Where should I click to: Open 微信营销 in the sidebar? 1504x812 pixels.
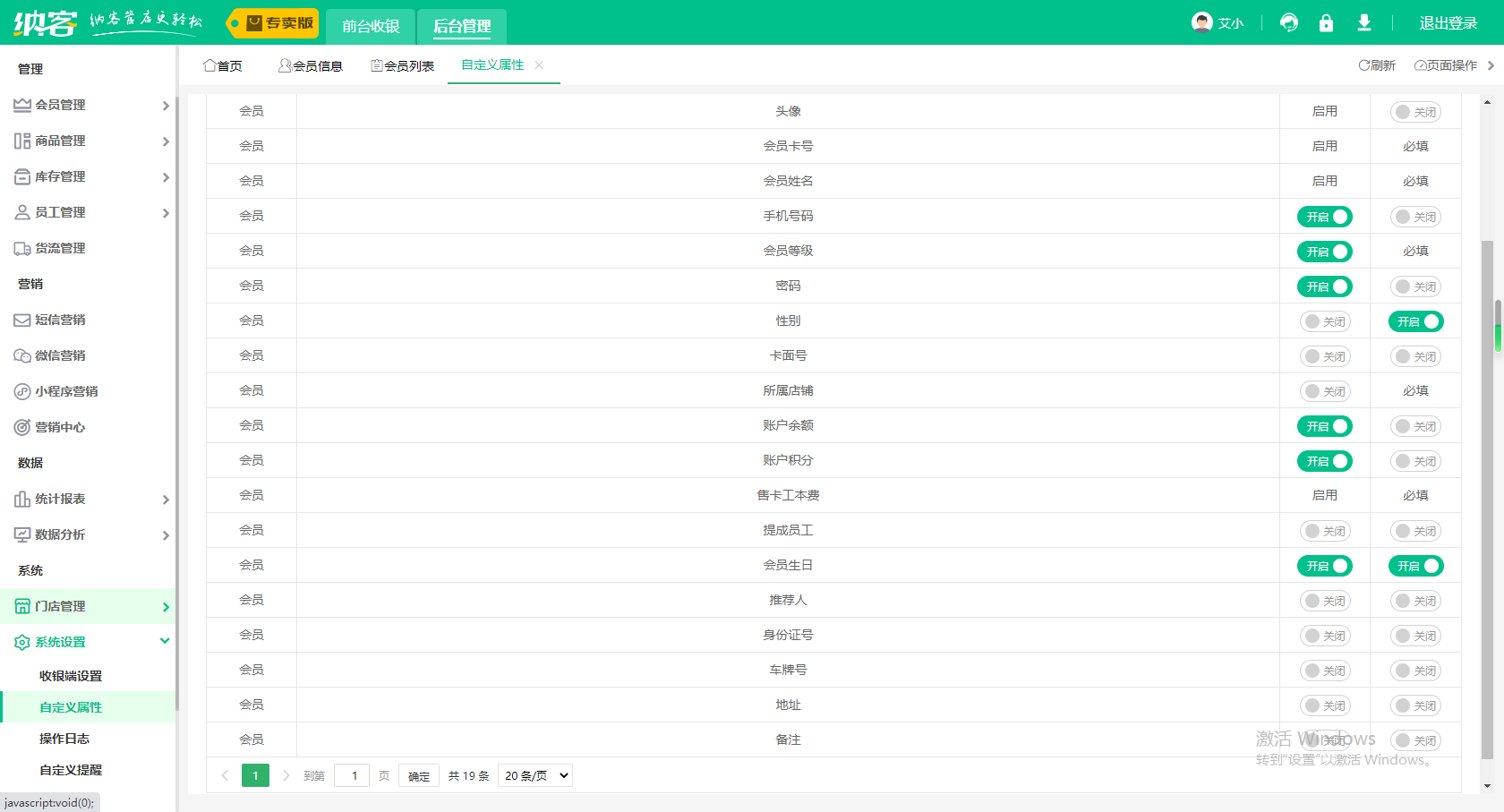click(60, 355)
